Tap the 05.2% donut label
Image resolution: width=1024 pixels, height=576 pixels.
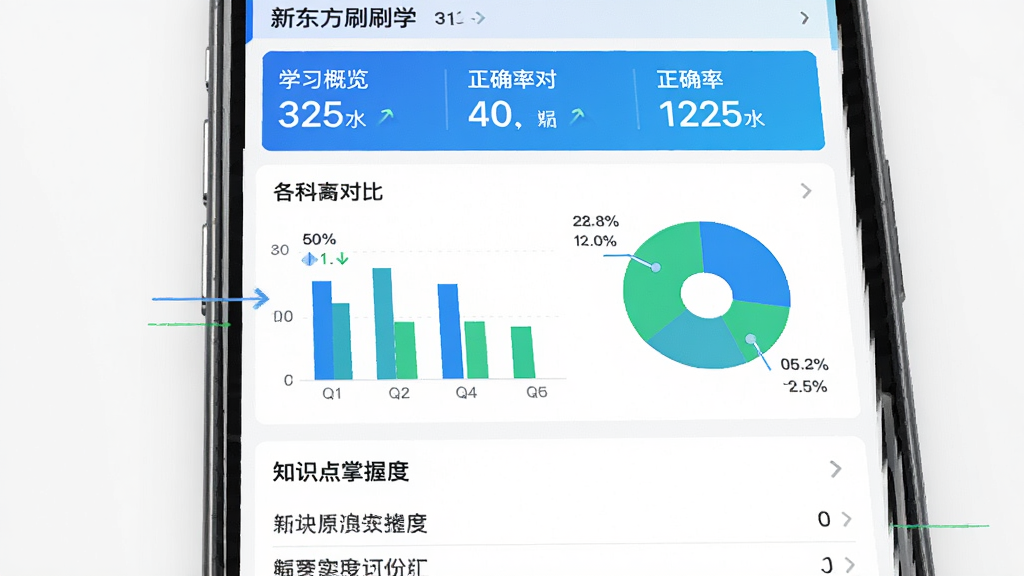(804, 364)
